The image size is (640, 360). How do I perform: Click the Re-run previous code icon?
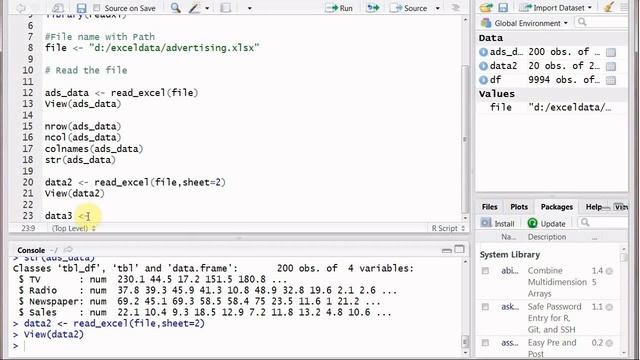click(x=372, y=8)
